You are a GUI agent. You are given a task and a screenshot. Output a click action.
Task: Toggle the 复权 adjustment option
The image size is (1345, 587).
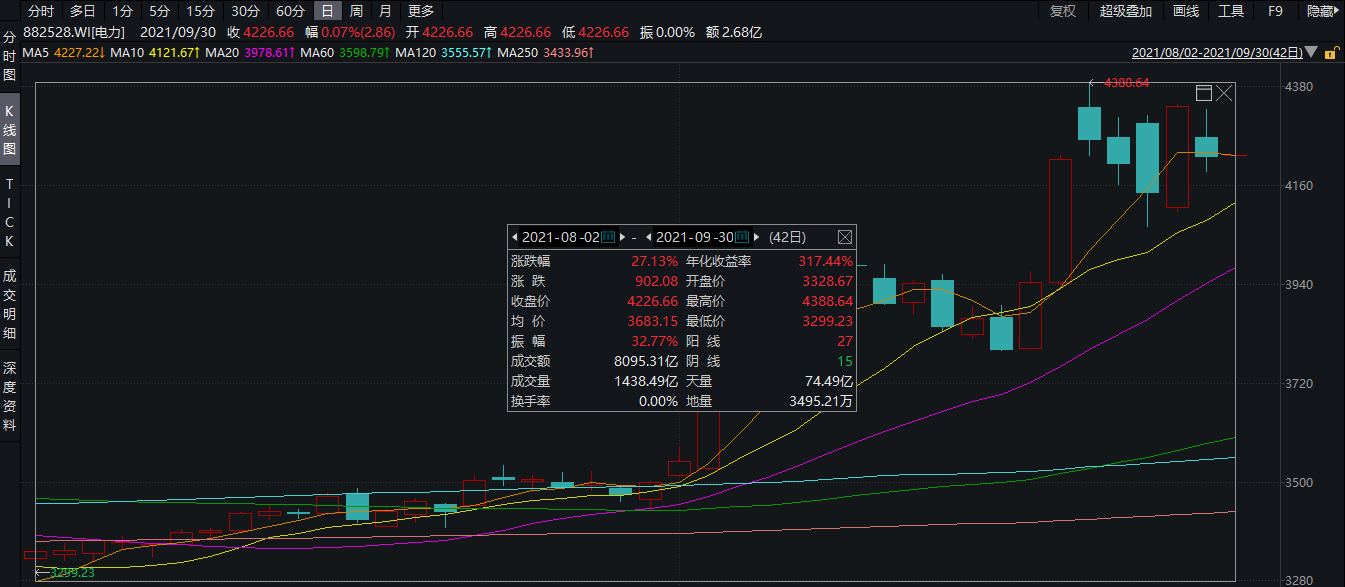(x=1063, y=11)
